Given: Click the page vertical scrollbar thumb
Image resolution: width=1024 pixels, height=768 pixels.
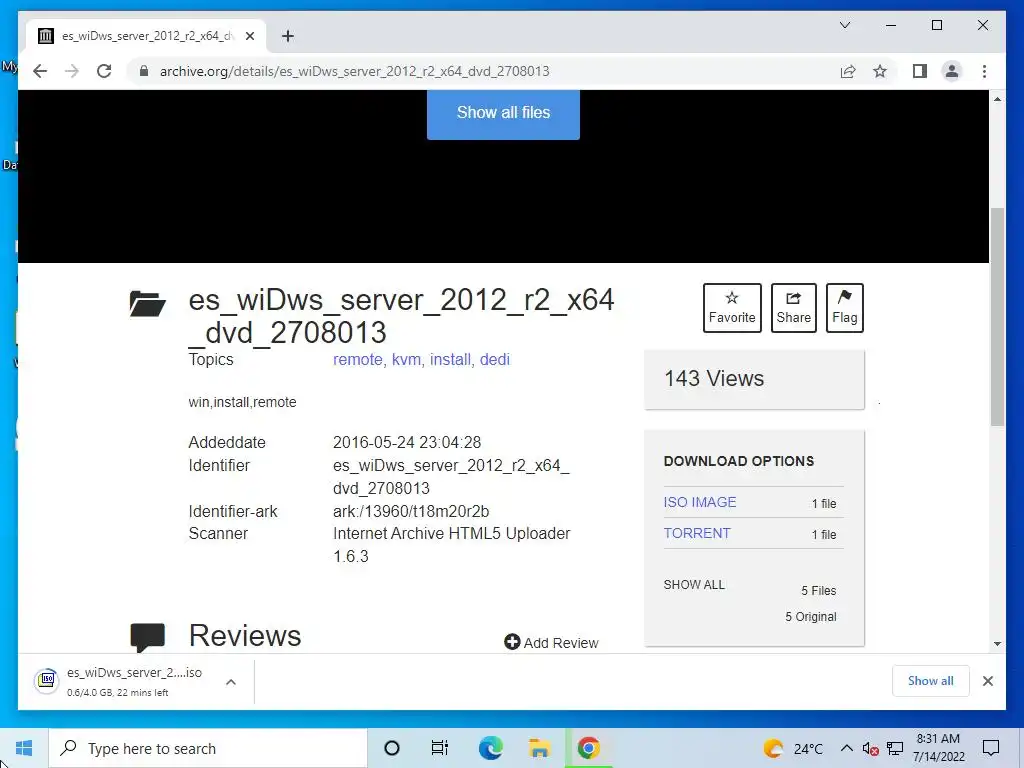Looking at the screenshot, I should [997, 317].
